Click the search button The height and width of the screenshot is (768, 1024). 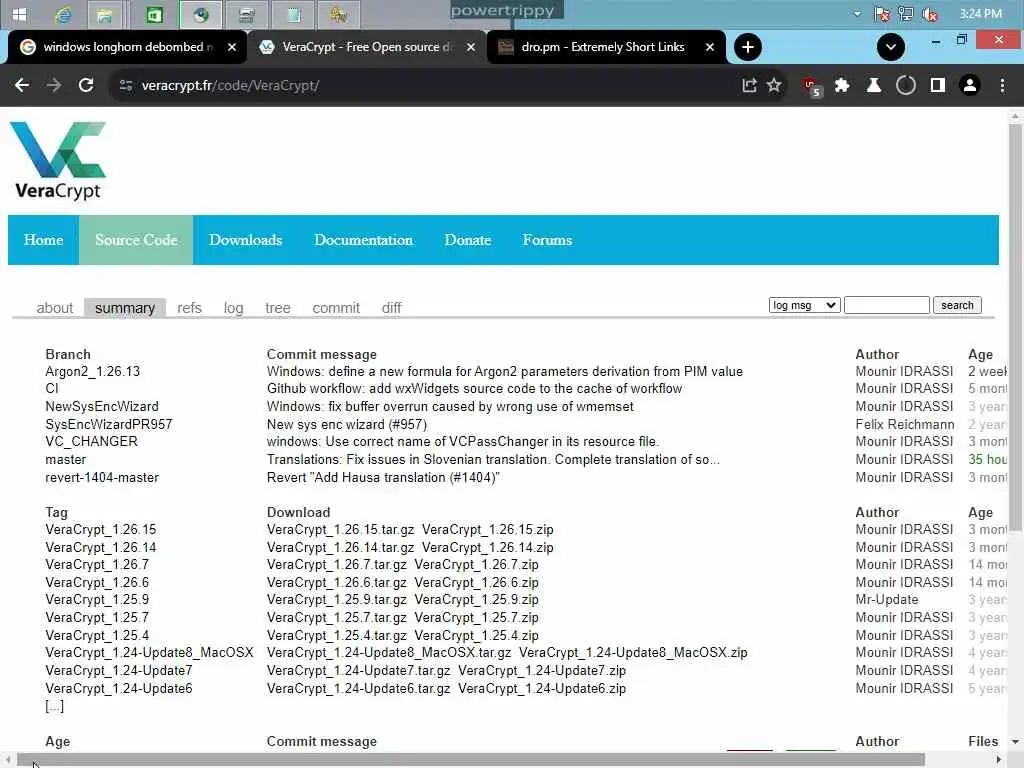pos(957,305)
